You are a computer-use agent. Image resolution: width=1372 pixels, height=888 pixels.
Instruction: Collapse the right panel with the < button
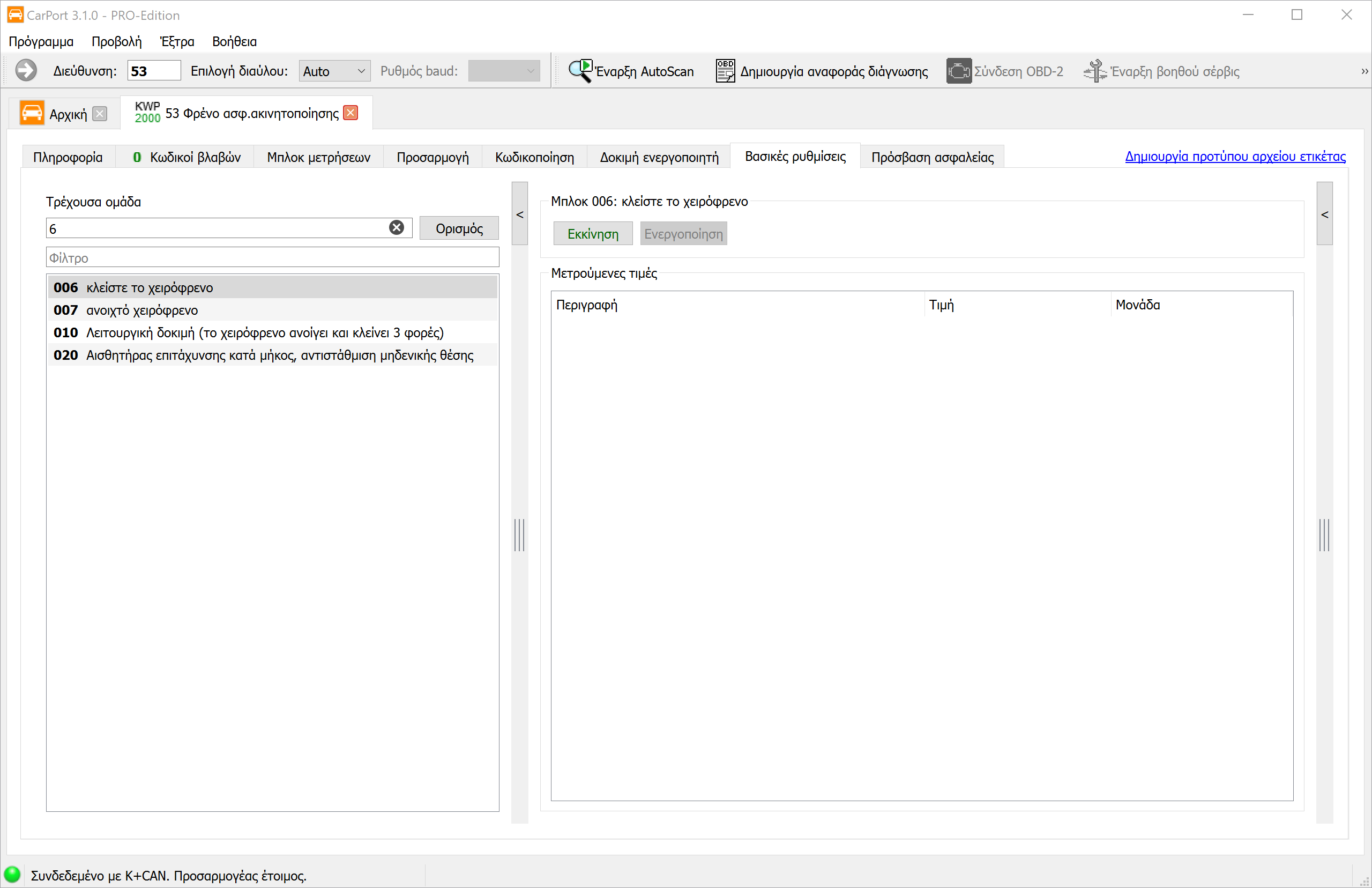[x=1324, y=214]
